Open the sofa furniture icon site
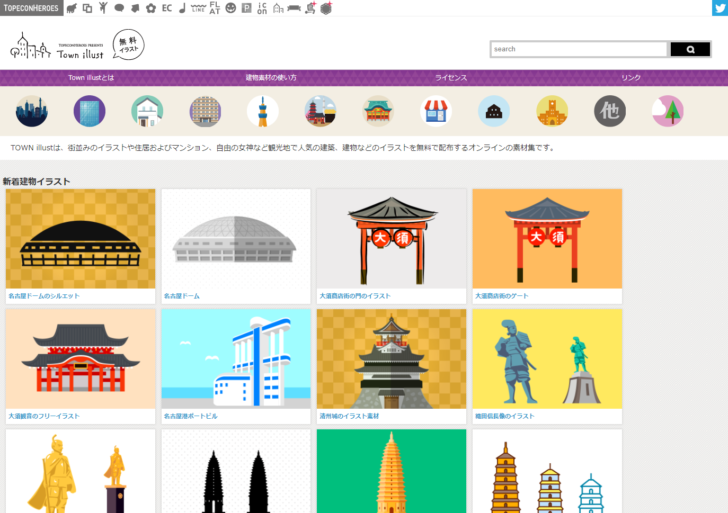Image resolution: width=728 pixels, height=513 pixels. coord(294,8)
